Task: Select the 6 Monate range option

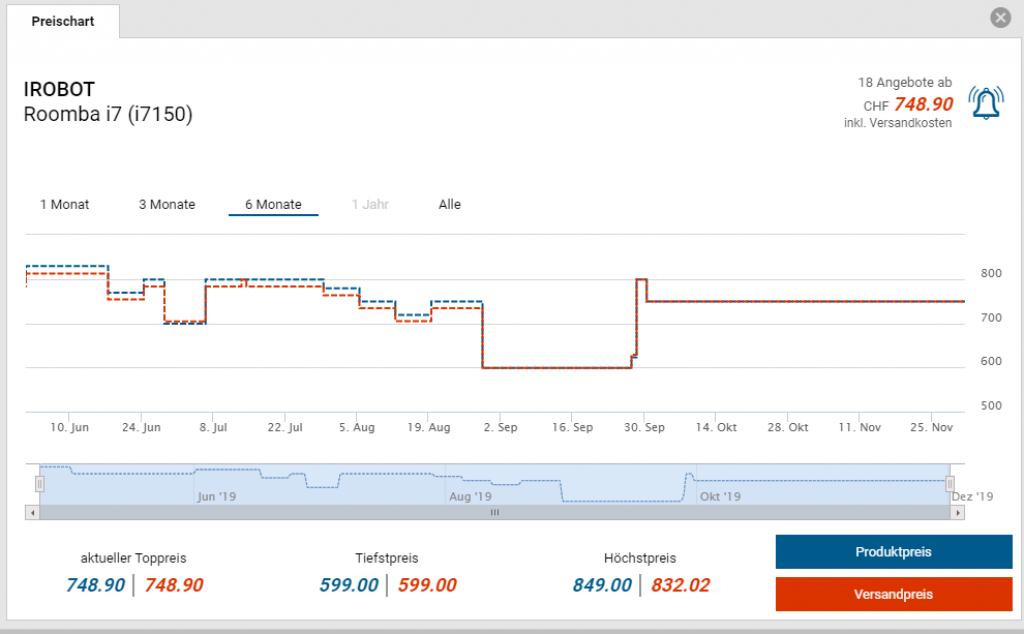Action: point(273,204)
